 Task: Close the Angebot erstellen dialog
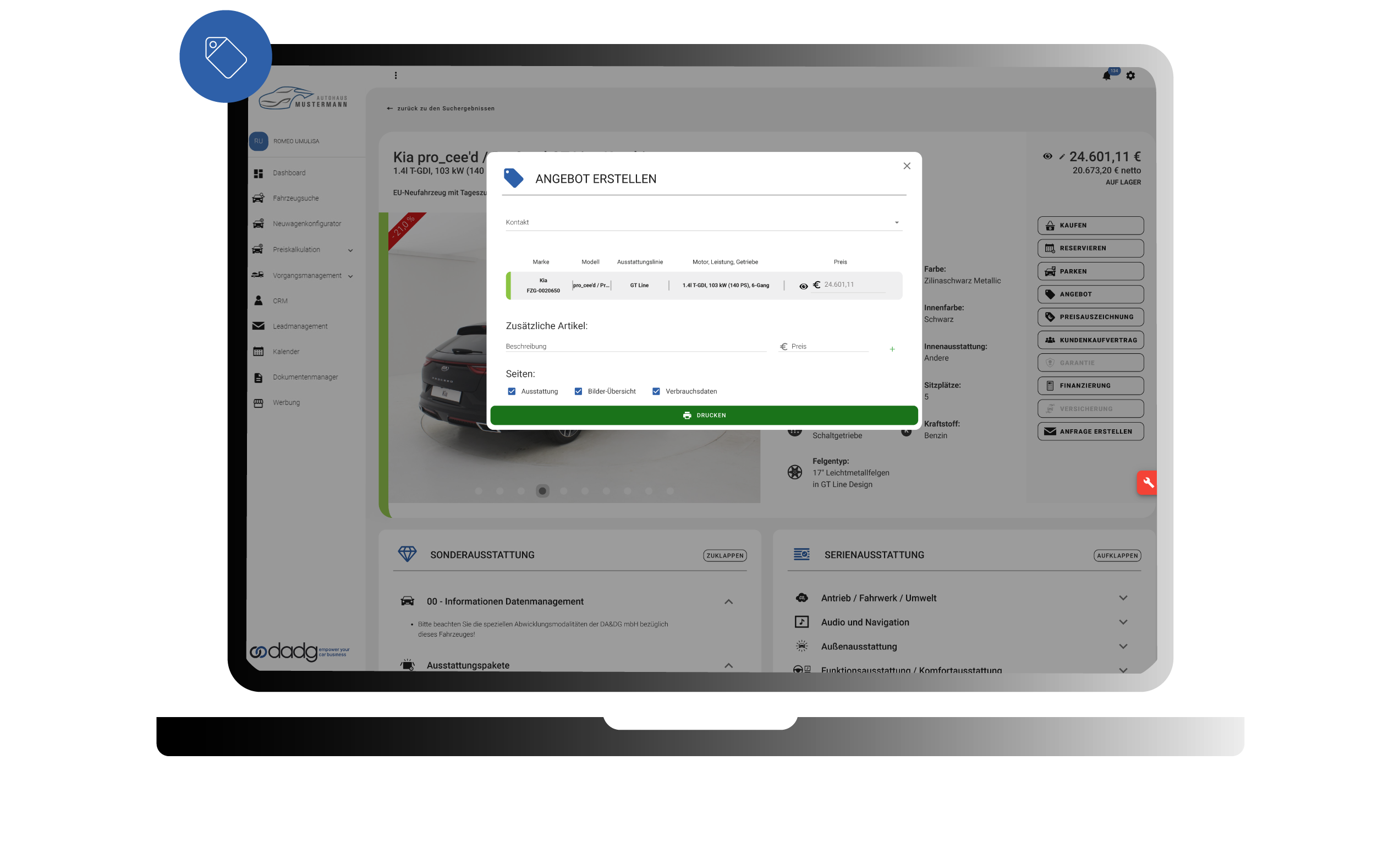[x=907, y=166]
